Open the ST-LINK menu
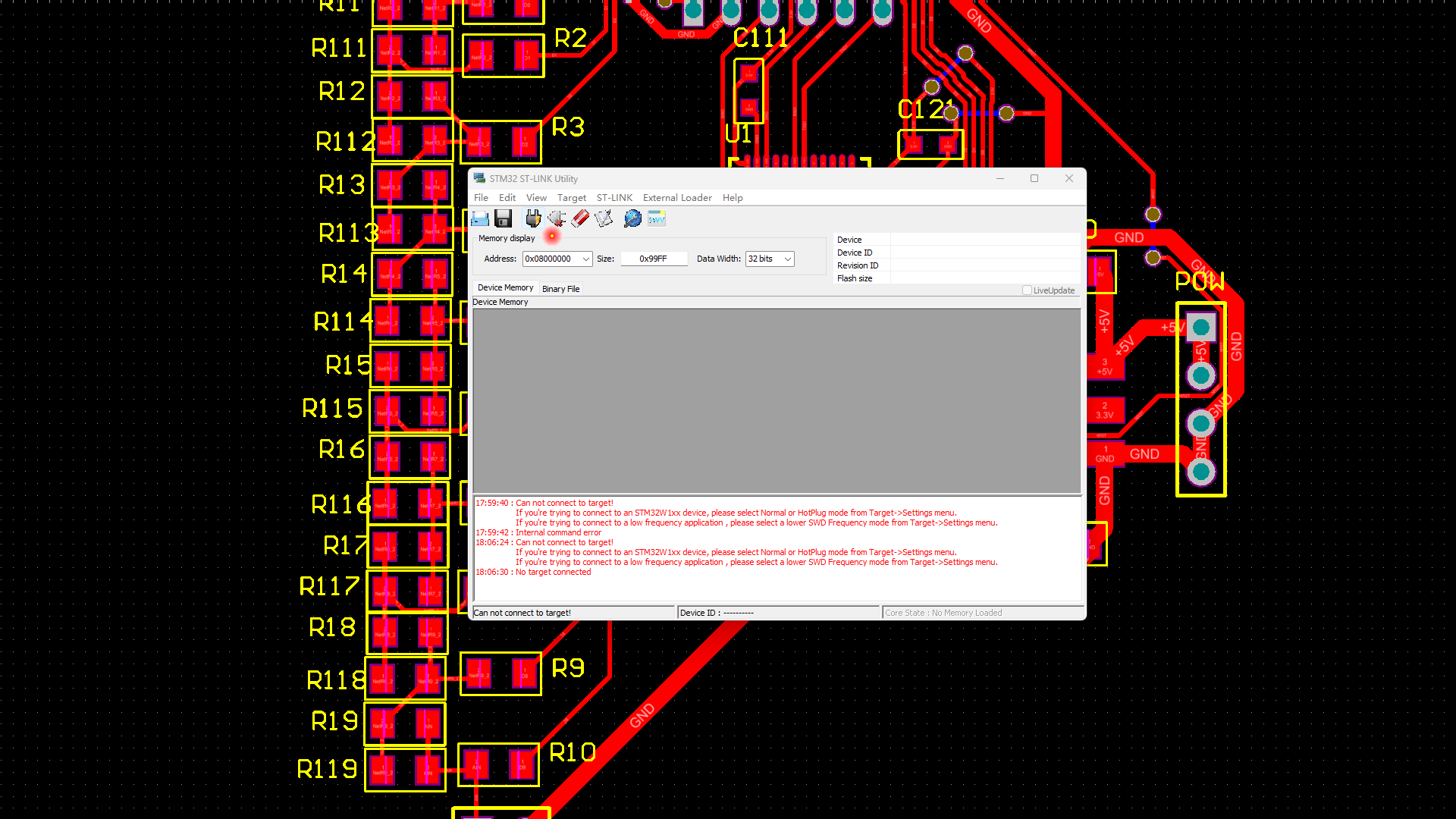 coord(614,198)
